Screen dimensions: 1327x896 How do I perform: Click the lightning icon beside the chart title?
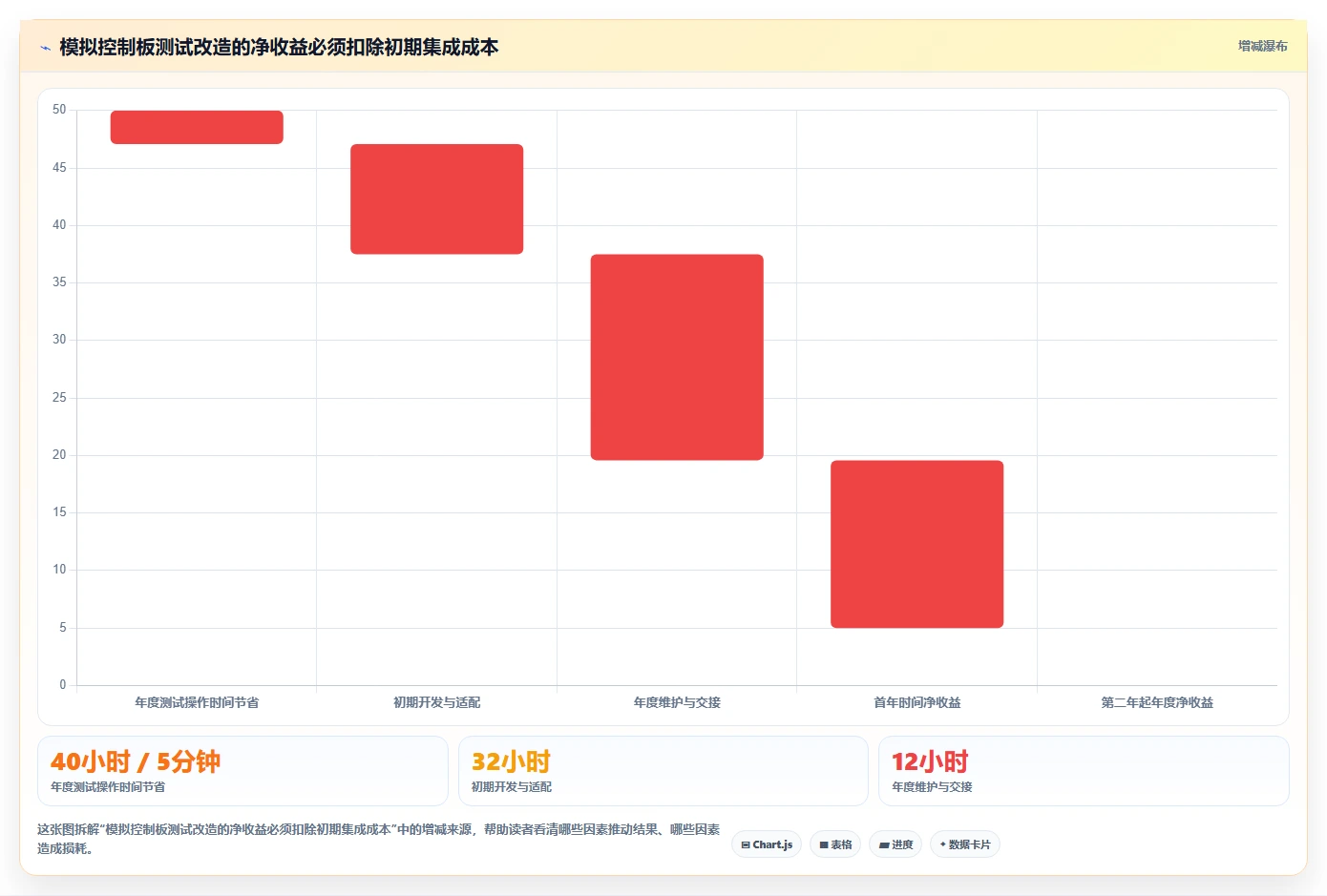[x=45, y=48]
